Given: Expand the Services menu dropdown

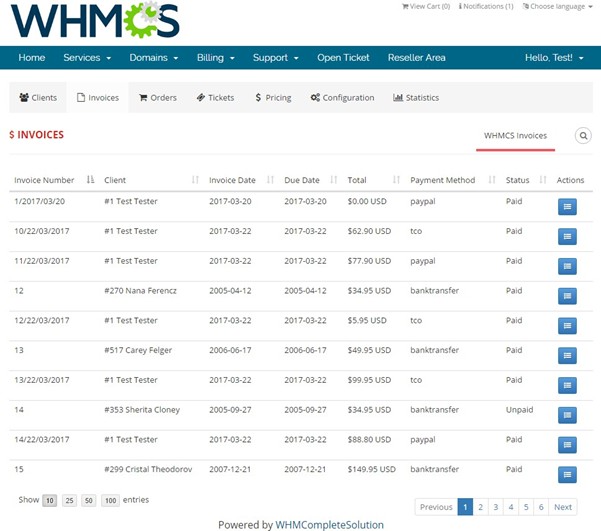Looking at the screenshot, I should pyautogui.click(x=87, y=58).
